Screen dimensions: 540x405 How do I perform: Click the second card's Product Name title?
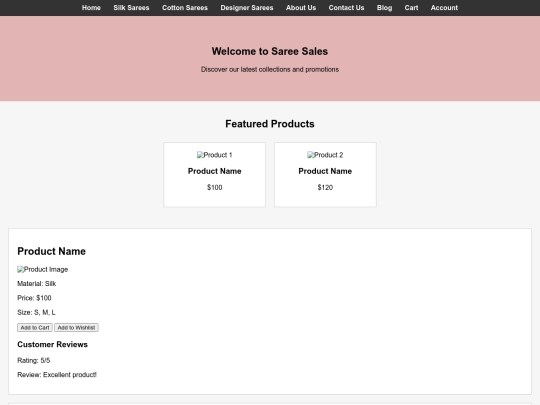click(x=325, y=171)
